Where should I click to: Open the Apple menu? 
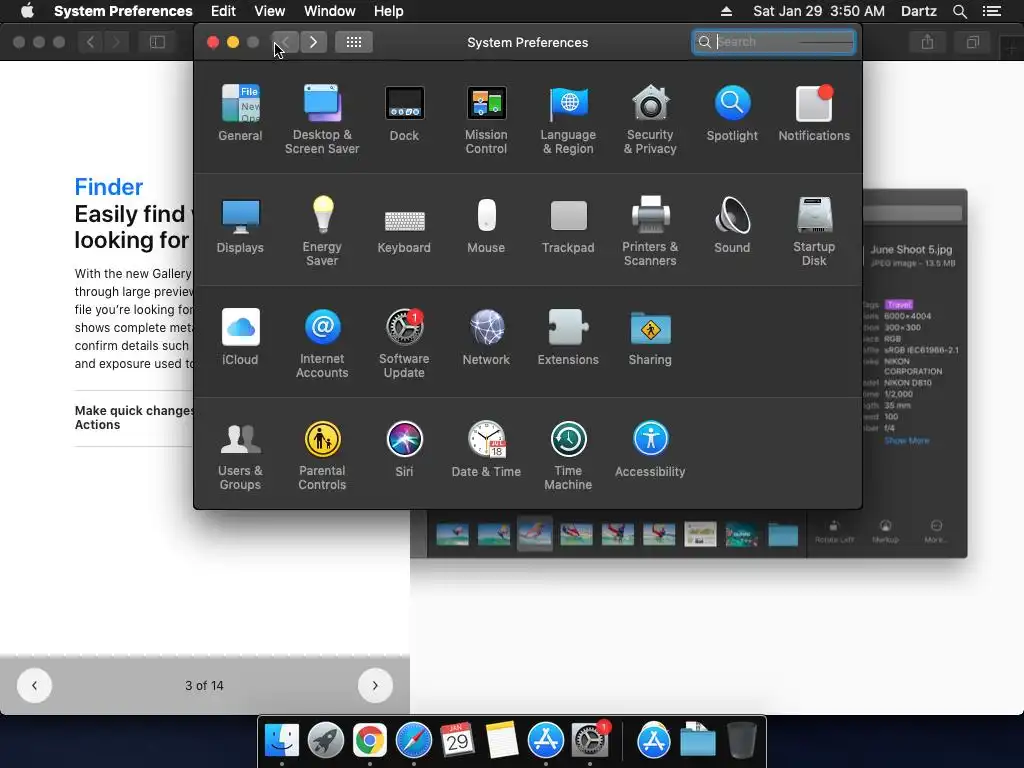point(27,11)
